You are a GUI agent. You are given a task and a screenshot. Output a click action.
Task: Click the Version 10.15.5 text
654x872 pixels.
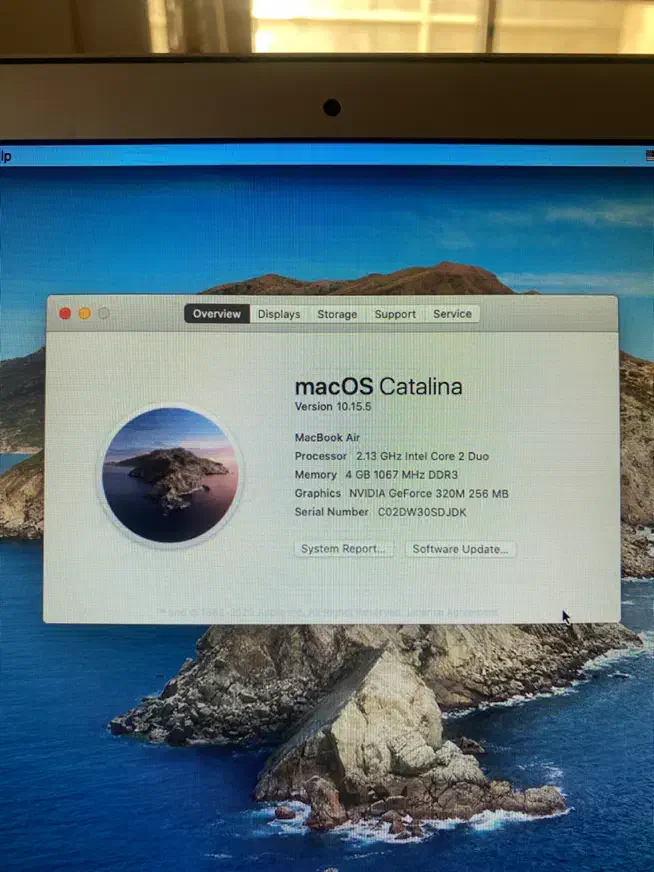333,407
